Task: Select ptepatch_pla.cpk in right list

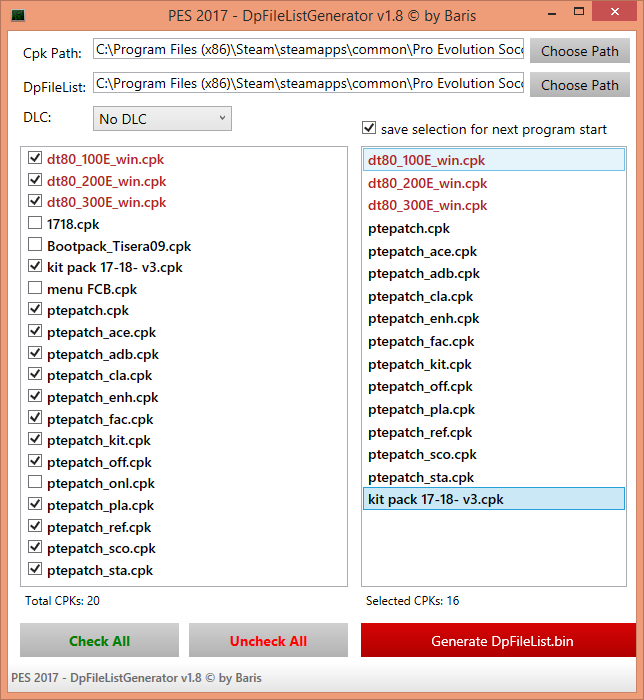Action: [x=494, y=409]
